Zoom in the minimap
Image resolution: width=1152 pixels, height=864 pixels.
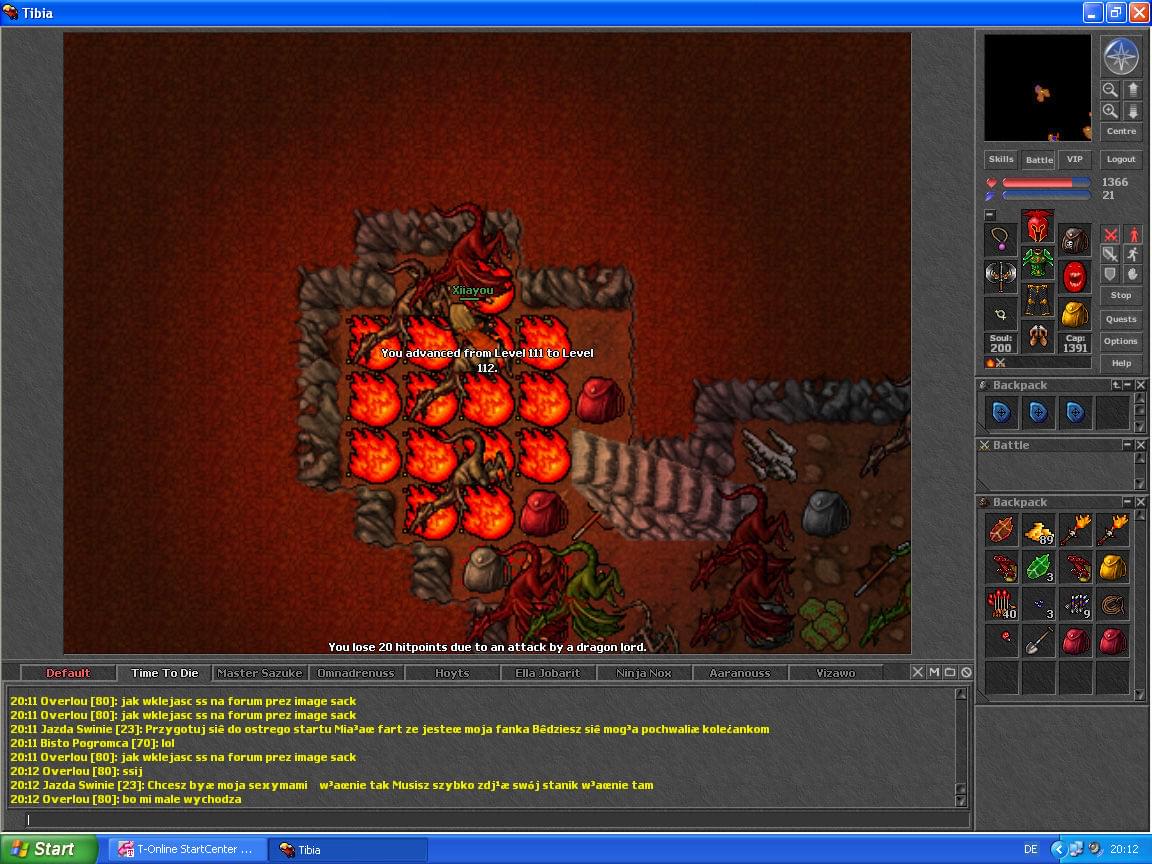point(1110,111)
